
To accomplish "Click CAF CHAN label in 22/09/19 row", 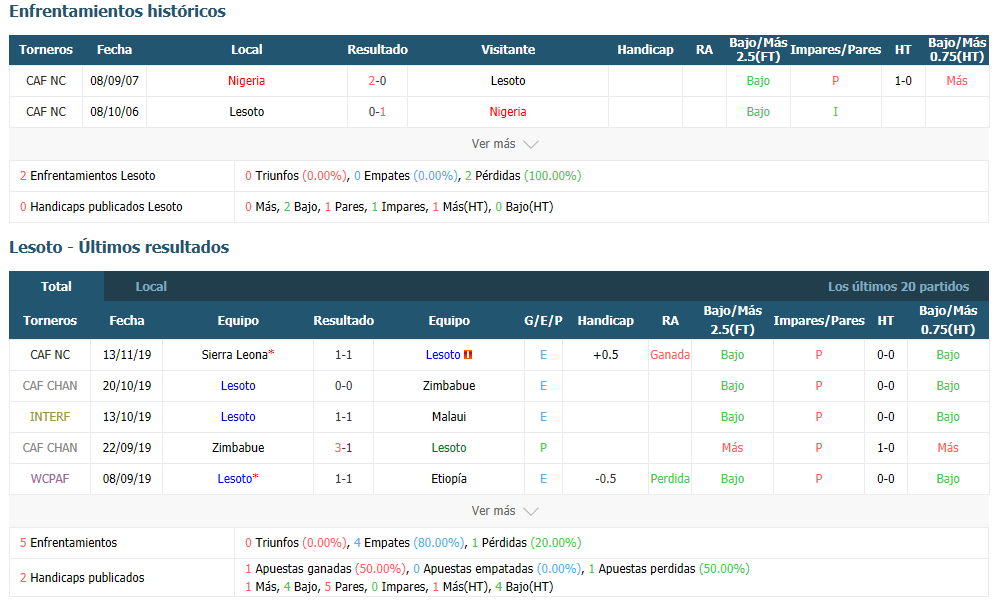I will pos(49,448).
